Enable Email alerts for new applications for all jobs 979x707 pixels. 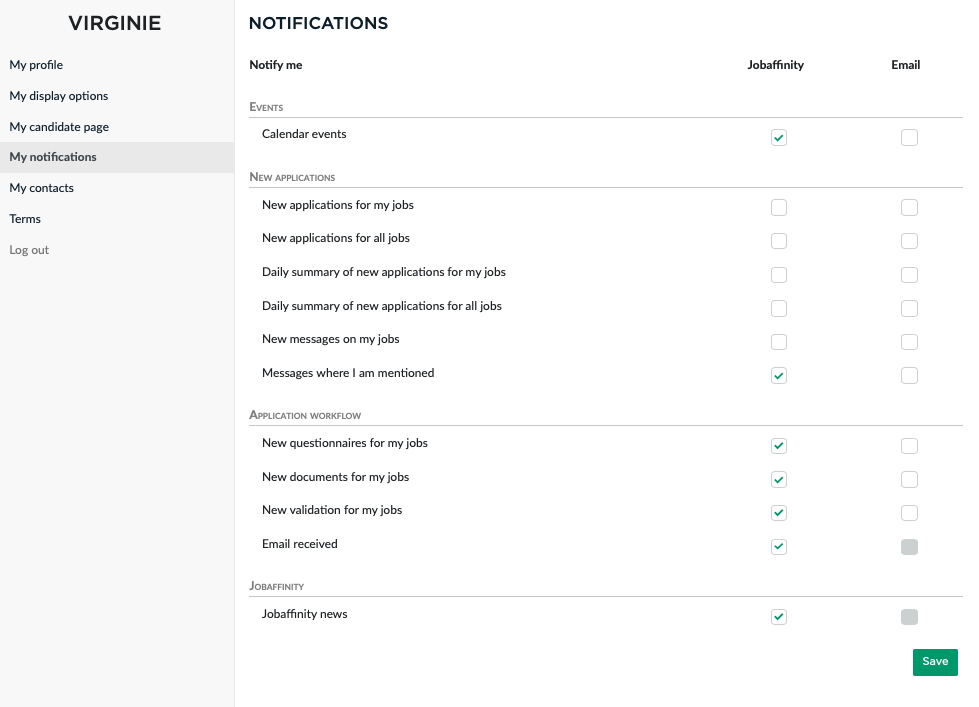point(909,241)
